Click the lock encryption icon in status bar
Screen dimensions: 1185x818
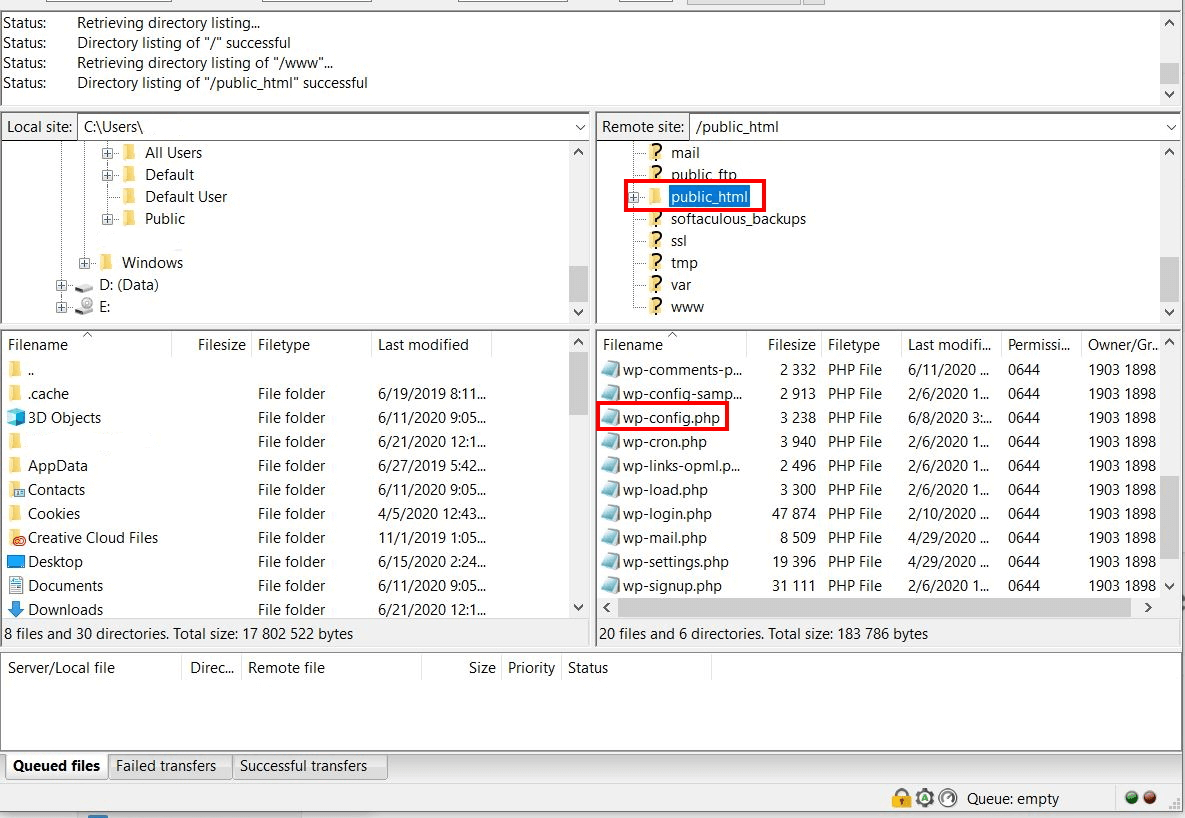coord(901,798)
